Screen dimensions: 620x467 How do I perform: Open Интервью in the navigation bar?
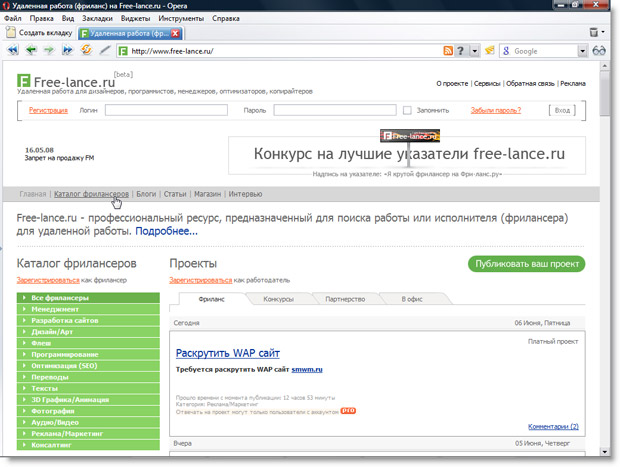coord(245,194)
